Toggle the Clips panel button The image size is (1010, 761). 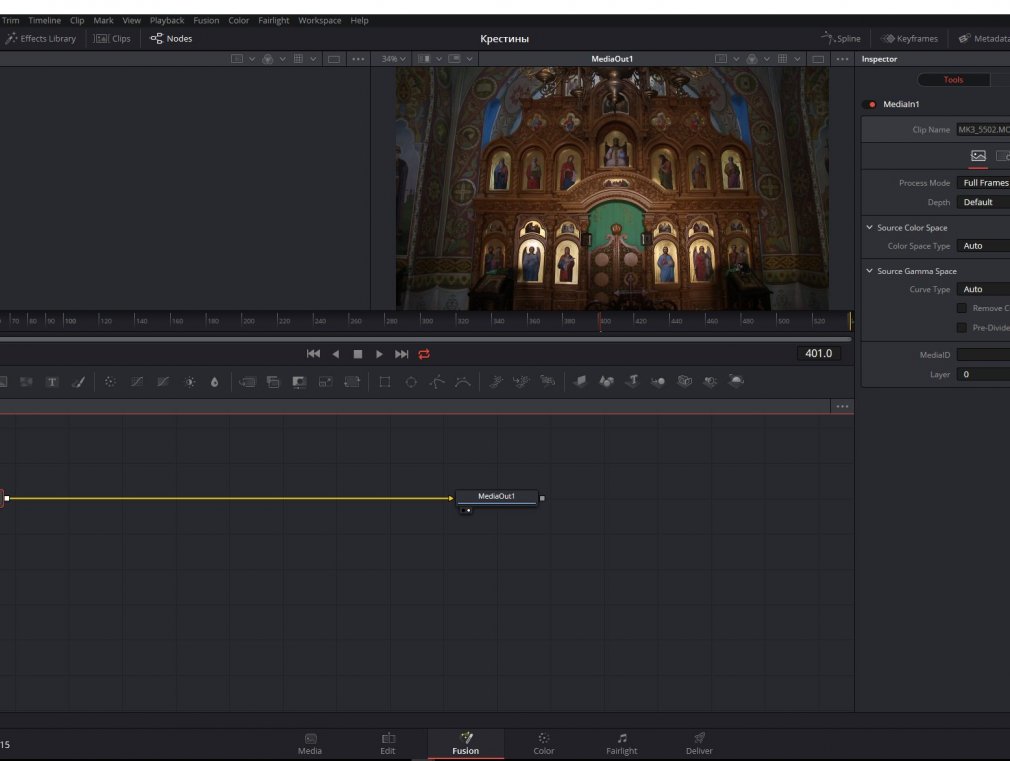pyautogui.click(x=112, y=39)
